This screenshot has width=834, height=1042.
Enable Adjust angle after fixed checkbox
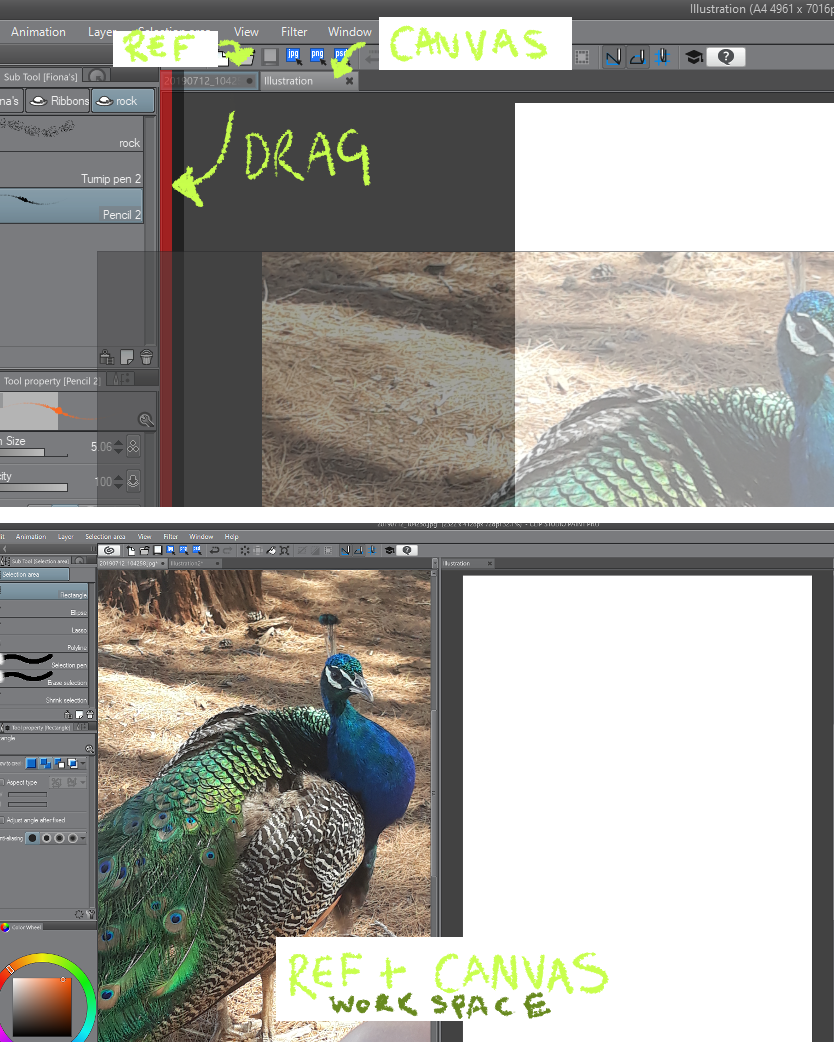click(x=3, y=820)
